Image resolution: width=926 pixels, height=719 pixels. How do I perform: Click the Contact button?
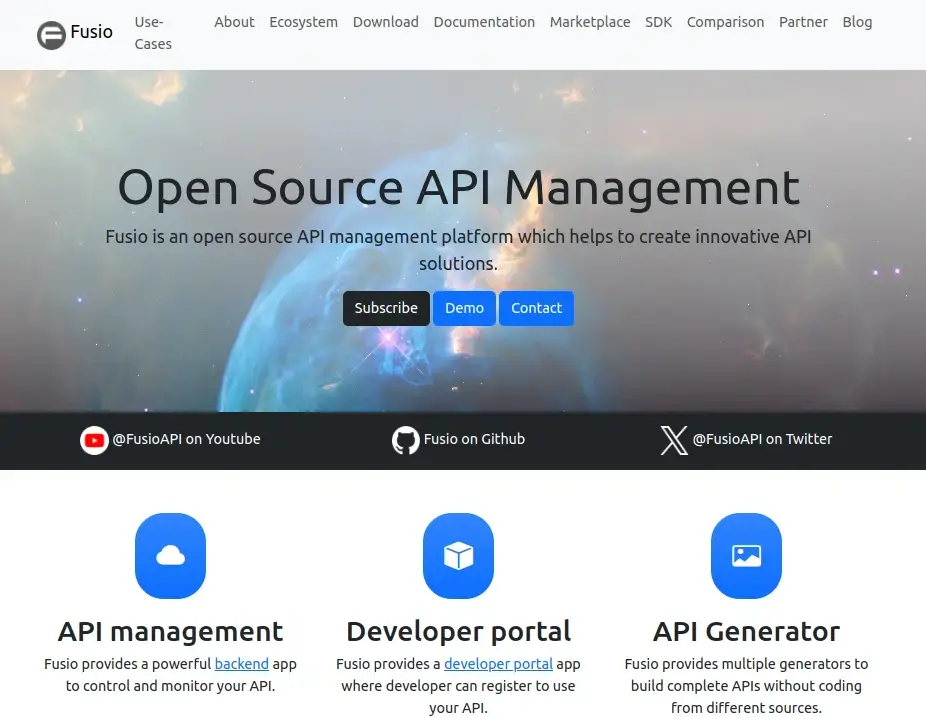tap(536, 308)
